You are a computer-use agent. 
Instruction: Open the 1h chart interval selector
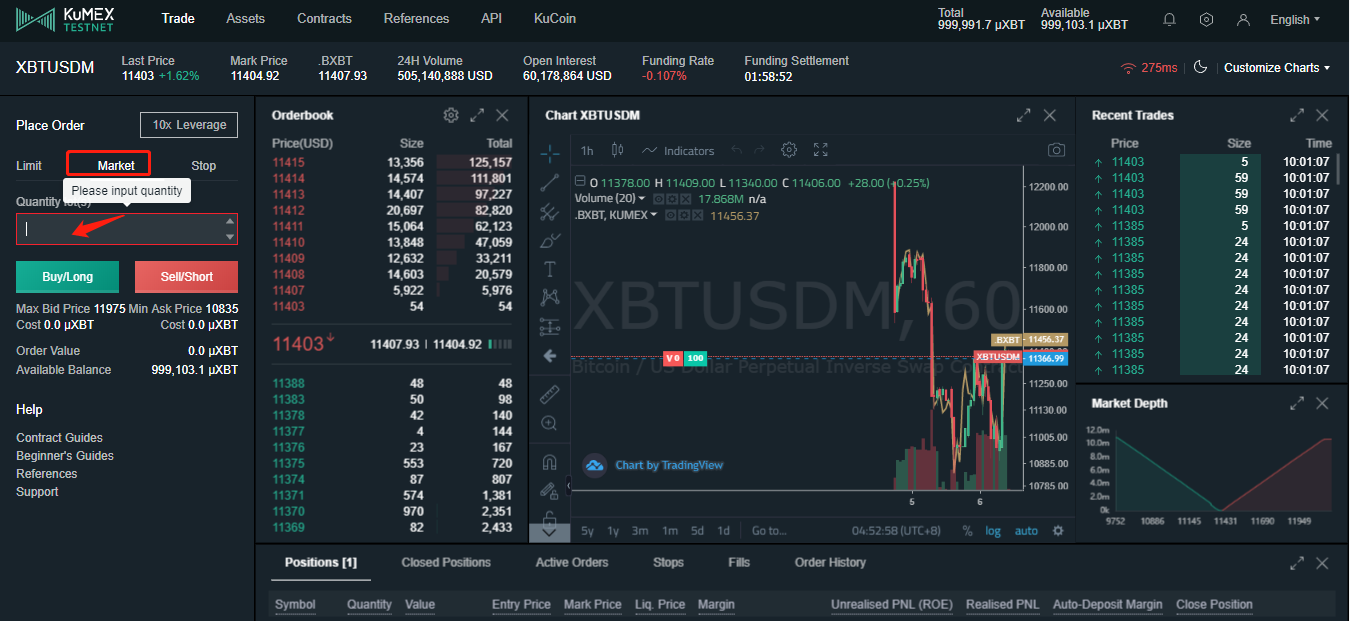tap(587, 150)
